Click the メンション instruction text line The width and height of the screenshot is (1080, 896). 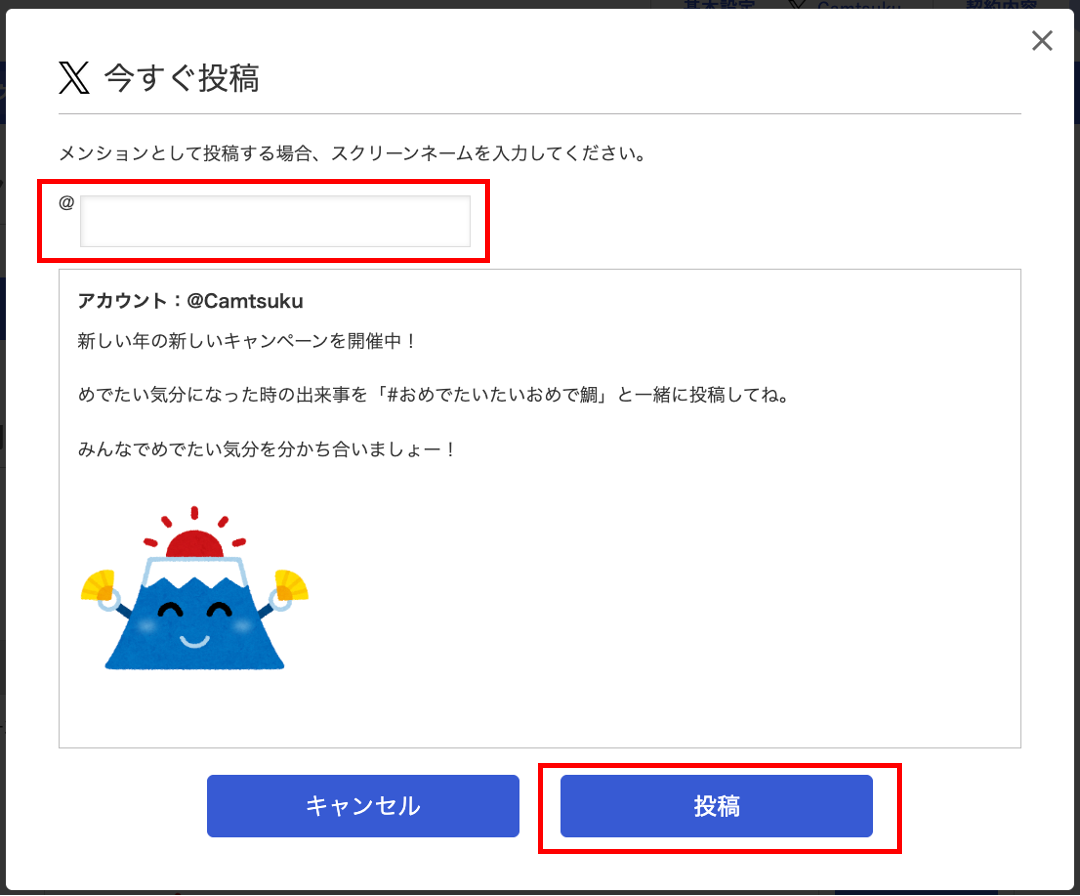(x=353, y=153)
